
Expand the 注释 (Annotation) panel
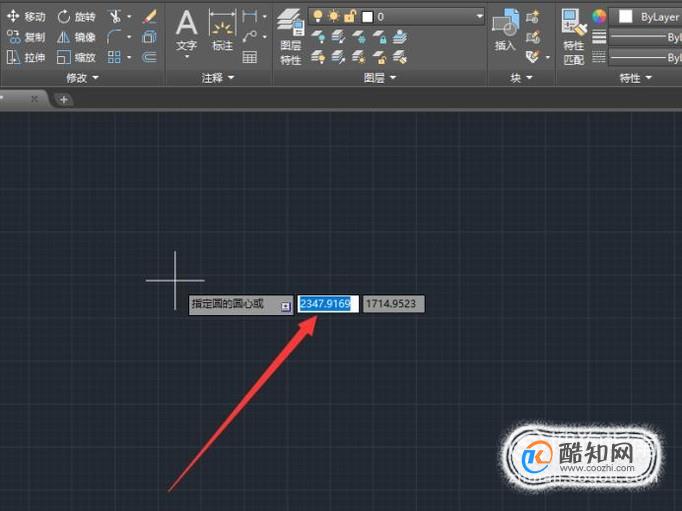(x=218, y=78)
